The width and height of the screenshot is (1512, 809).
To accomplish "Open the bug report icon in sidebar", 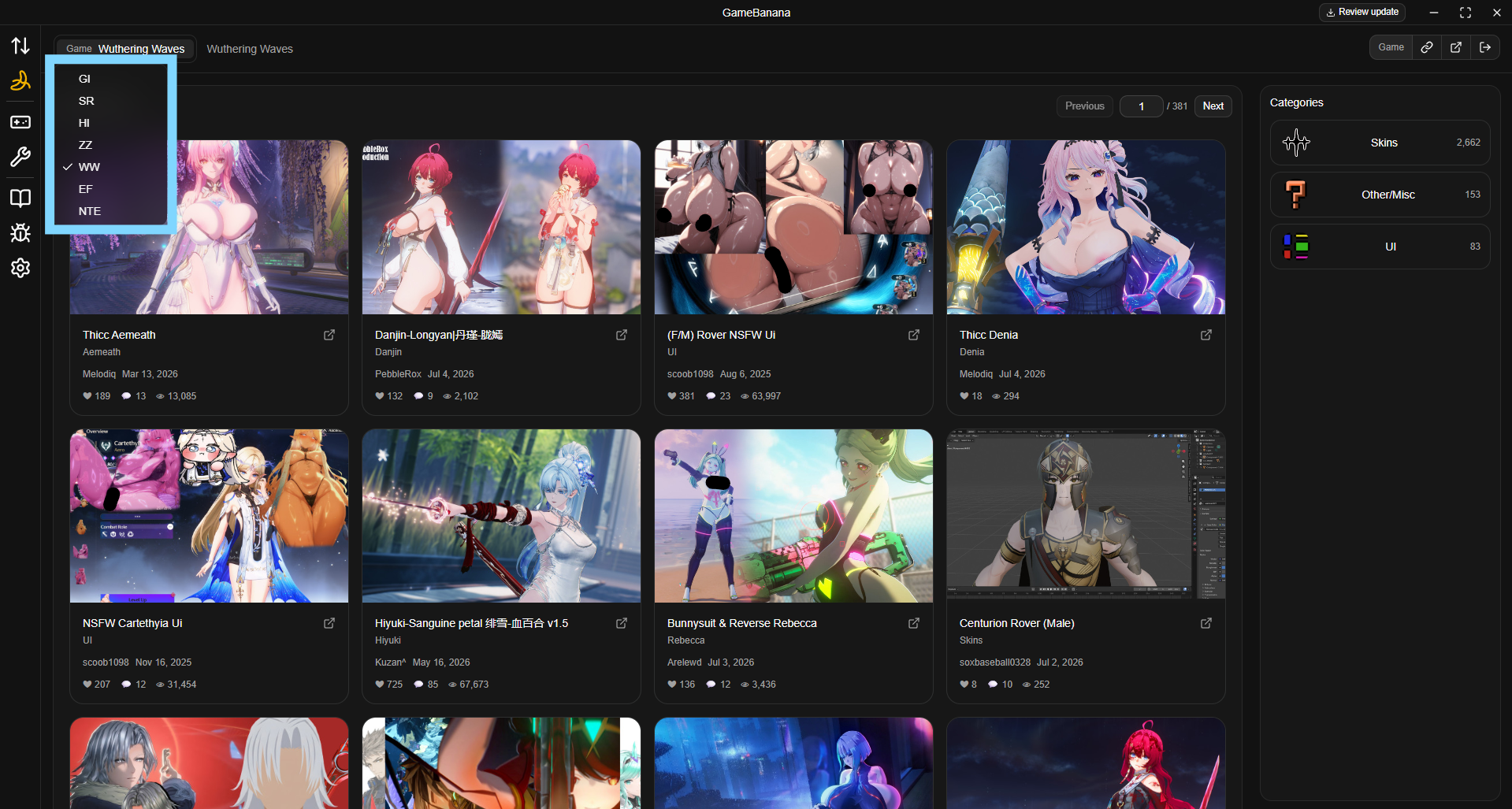I will [x=20, y=232].
